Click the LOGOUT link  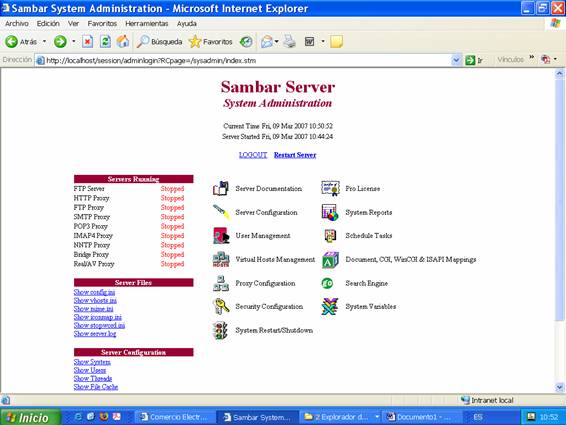tap(253, 155)
